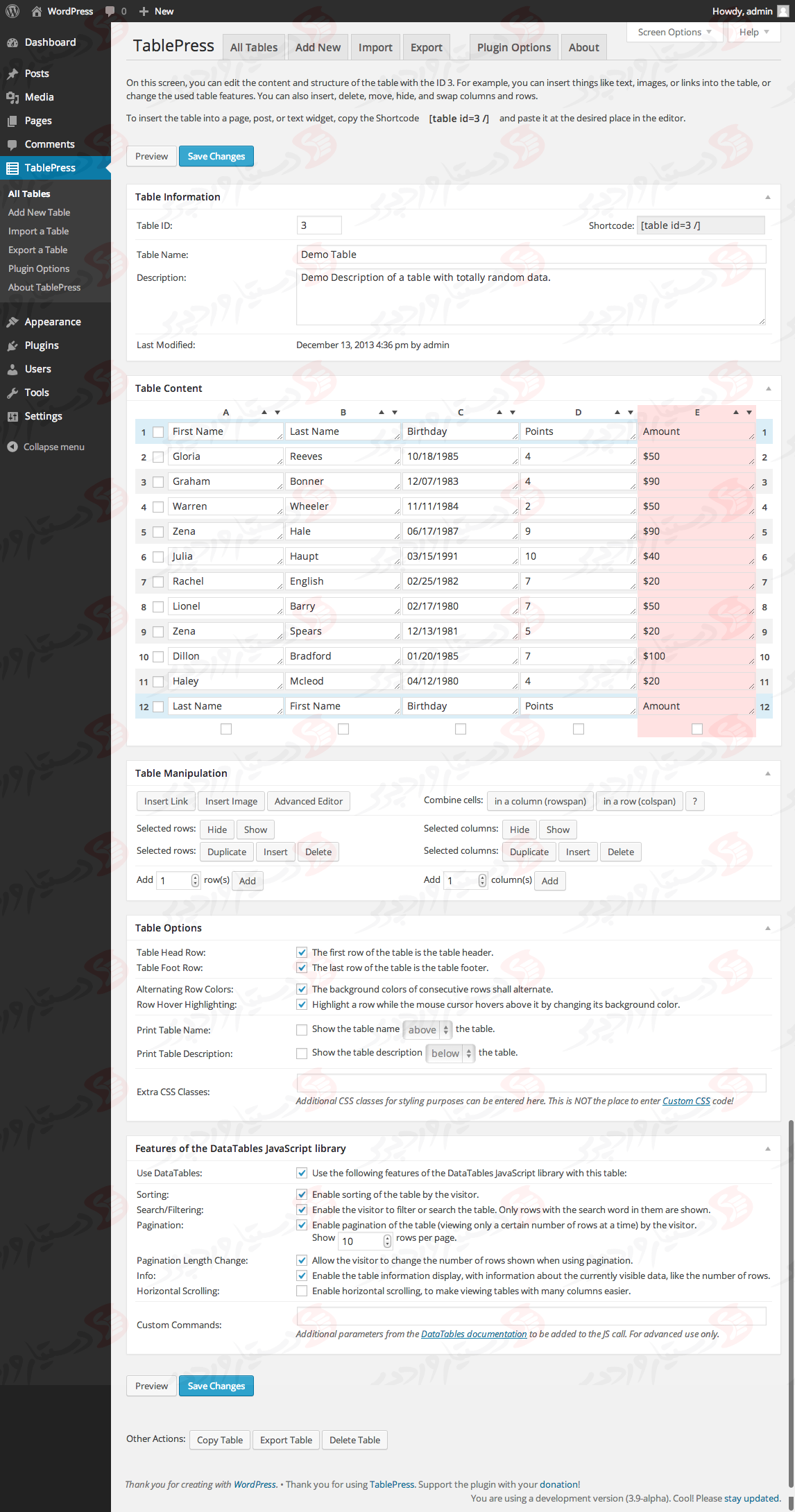Viewport: 795px width, 1512px height.
Task: Click the comments bubble icon in admin bar
Action: [x=110, y=11]
